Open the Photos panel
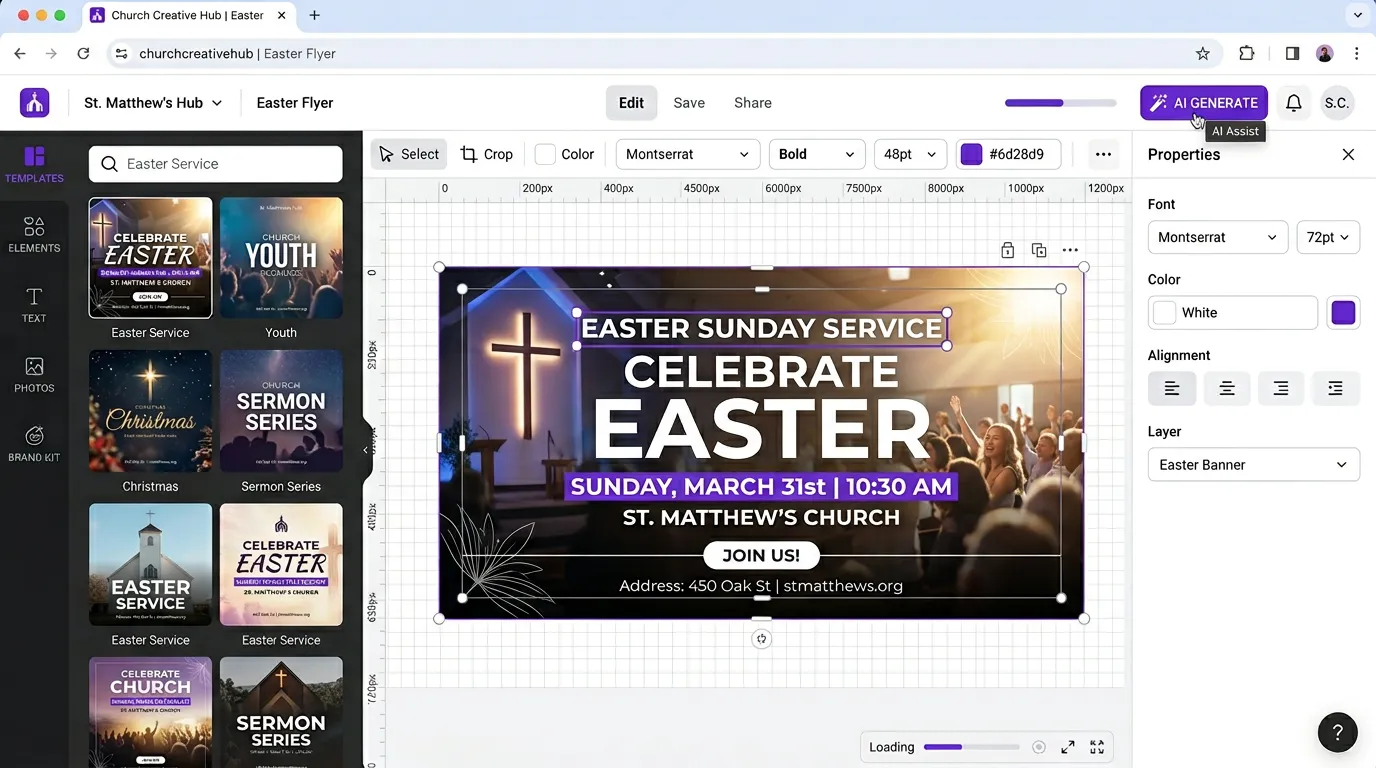 click(34, 374)
